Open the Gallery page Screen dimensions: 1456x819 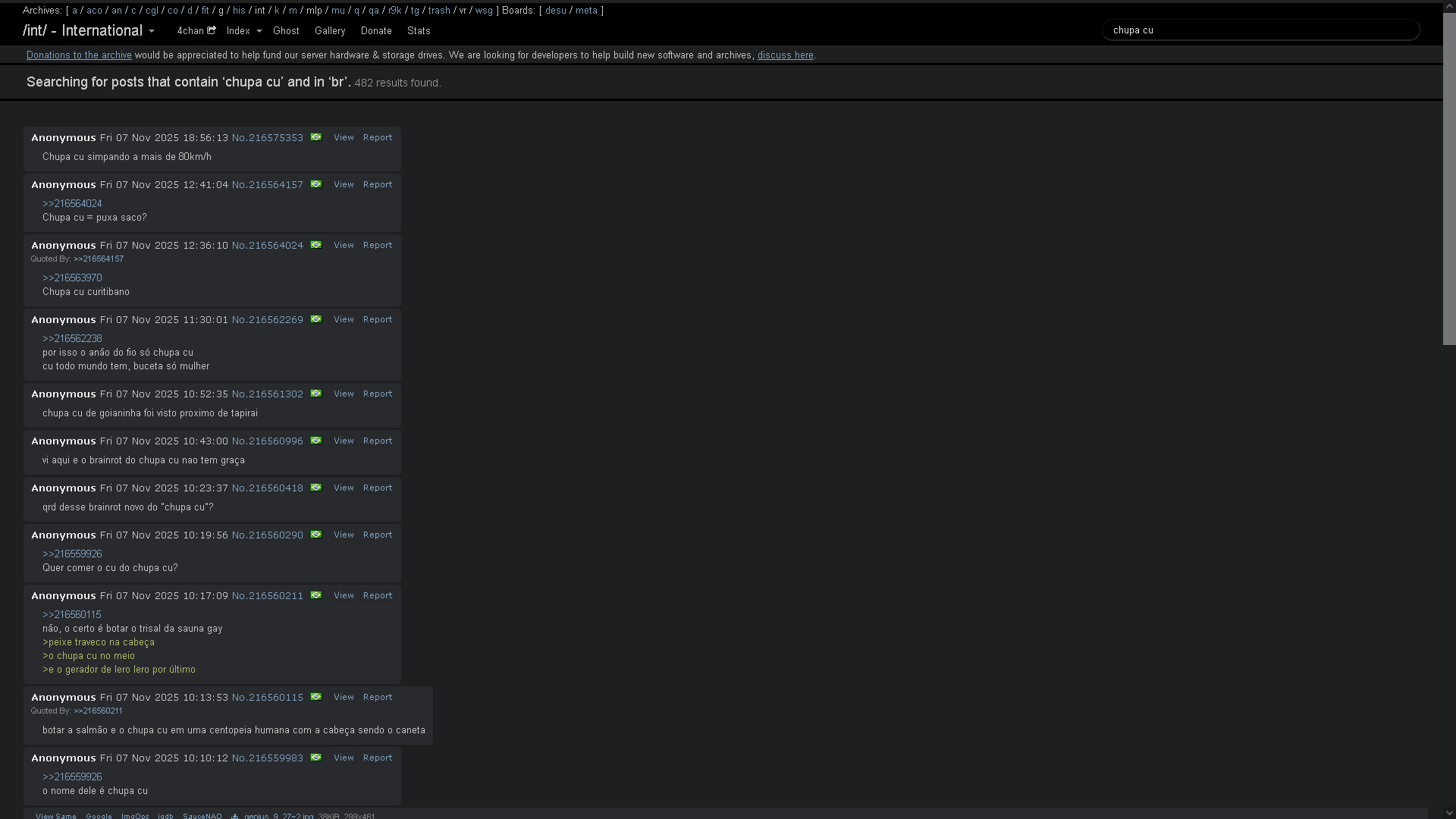click(x=330, y=31)
